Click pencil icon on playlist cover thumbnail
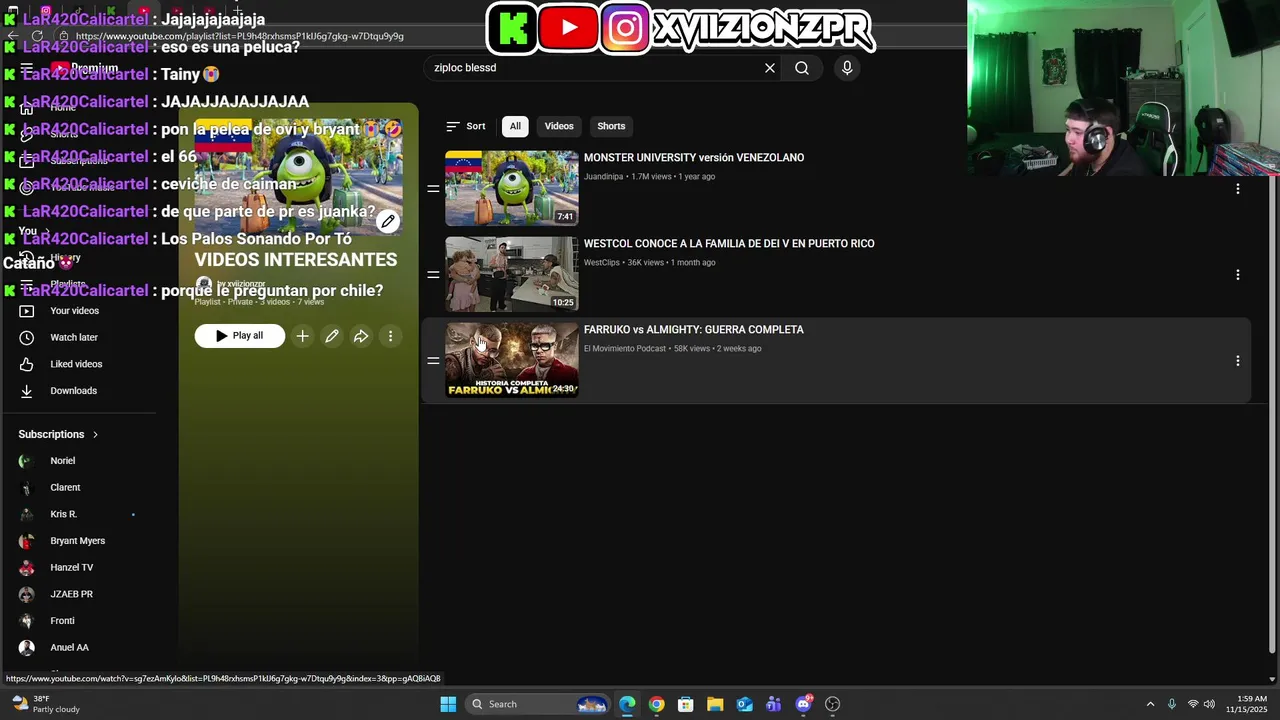The width and height of the screenshot is (1280, 720). pos(388,222)
